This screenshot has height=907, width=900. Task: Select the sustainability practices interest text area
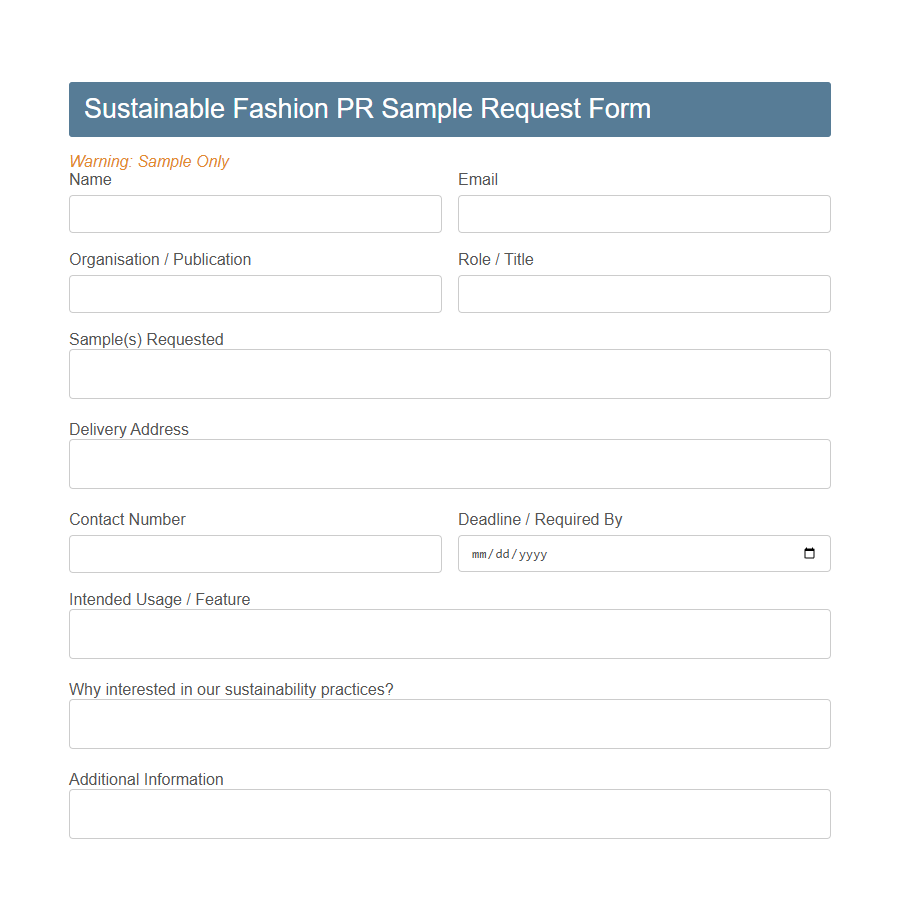(449, 723)
